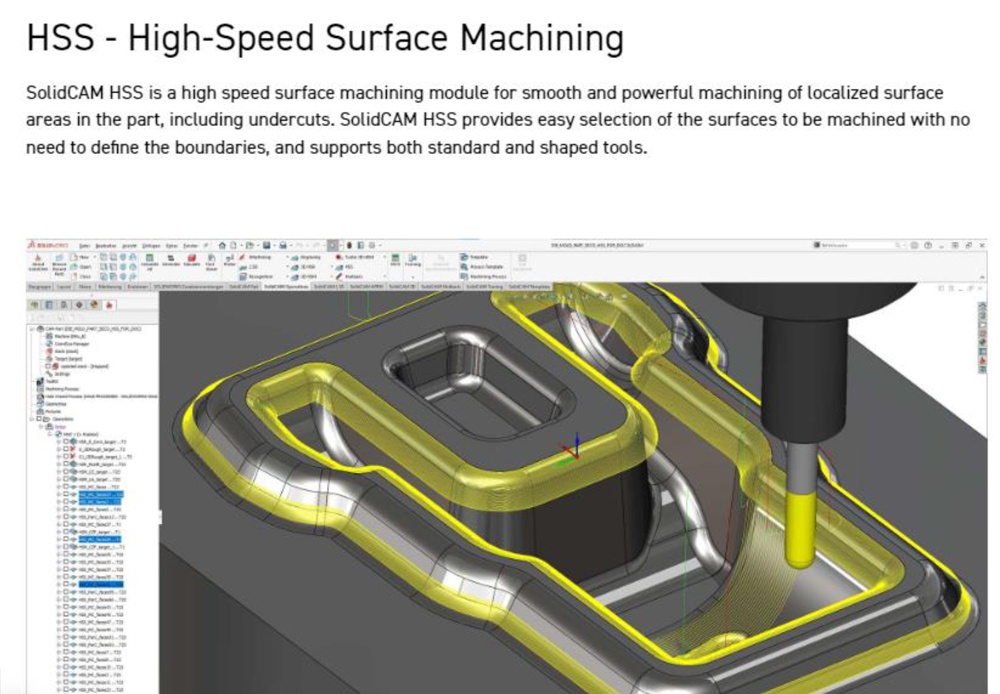Click the Home icon in the quick-access bar
This screenshot has height=694, width=1000.
(x=222, y=246)
